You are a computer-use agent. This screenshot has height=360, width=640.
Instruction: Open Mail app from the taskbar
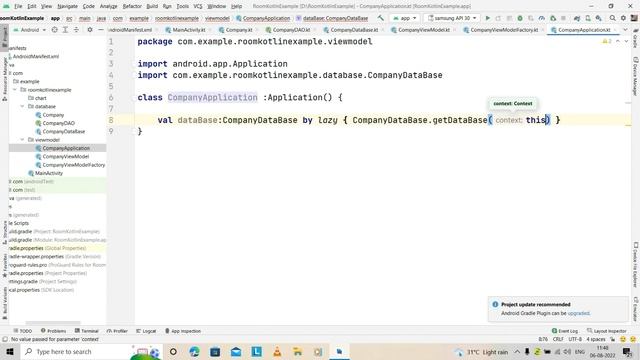(x=236, y=351)
